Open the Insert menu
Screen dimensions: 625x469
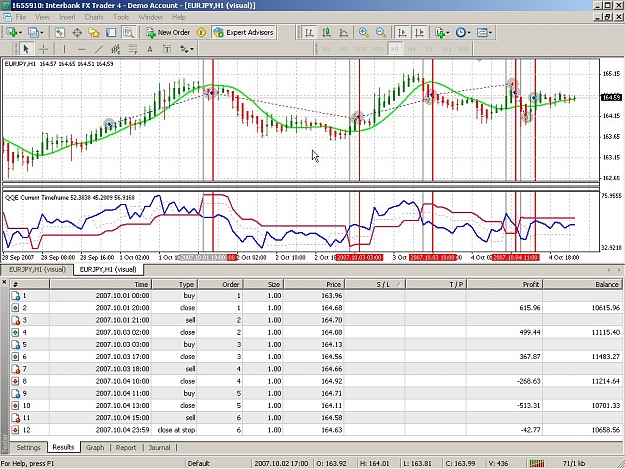[x=67, y=17]
